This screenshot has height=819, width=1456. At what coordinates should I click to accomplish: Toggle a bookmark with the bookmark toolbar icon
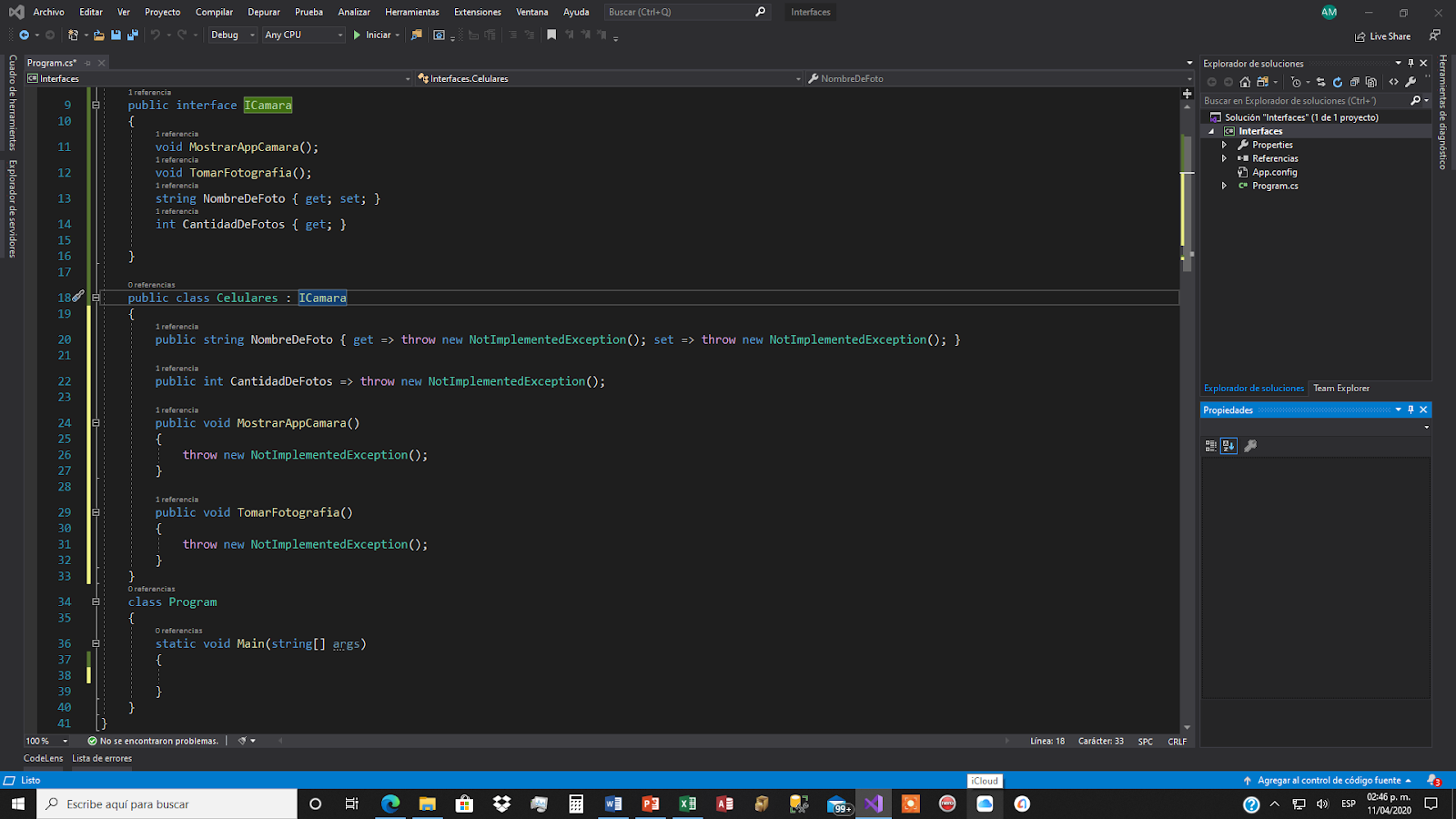click(x=551, y=35)
